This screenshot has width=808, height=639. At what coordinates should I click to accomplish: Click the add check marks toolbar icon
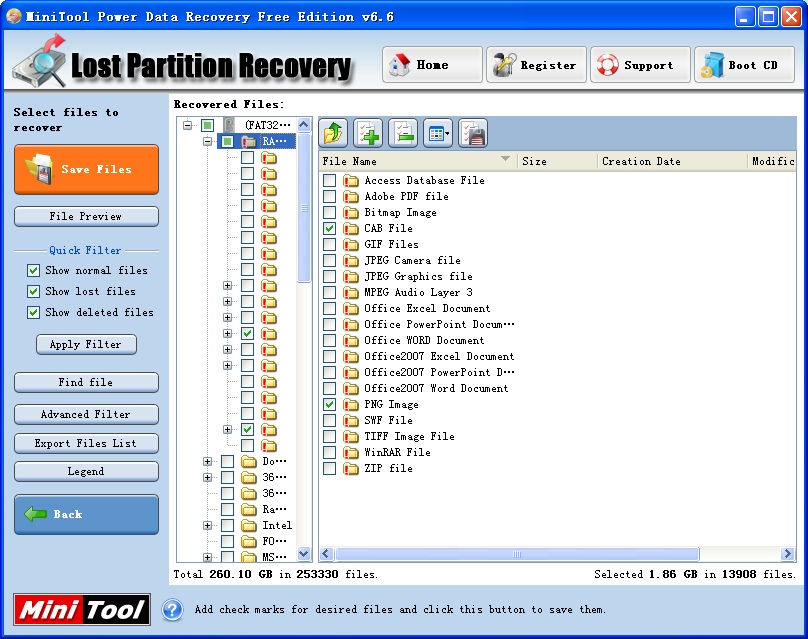[x=368, y=133]
